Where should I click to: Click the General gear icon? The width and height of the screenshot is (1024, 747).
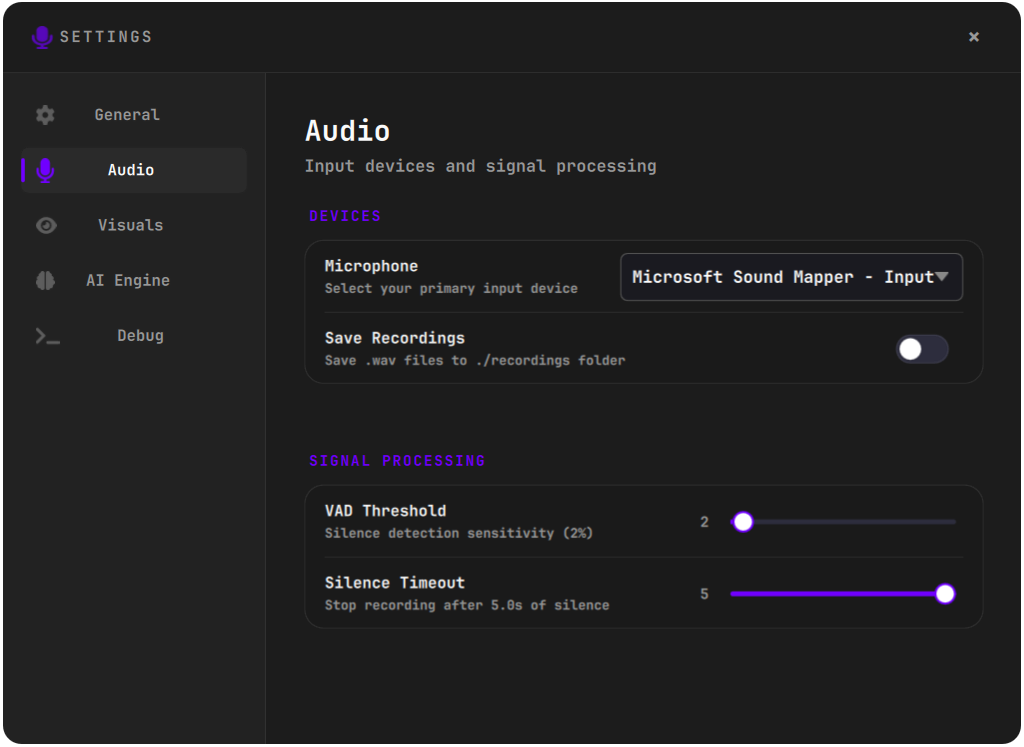pyautogui.click(x=45, y=115)
